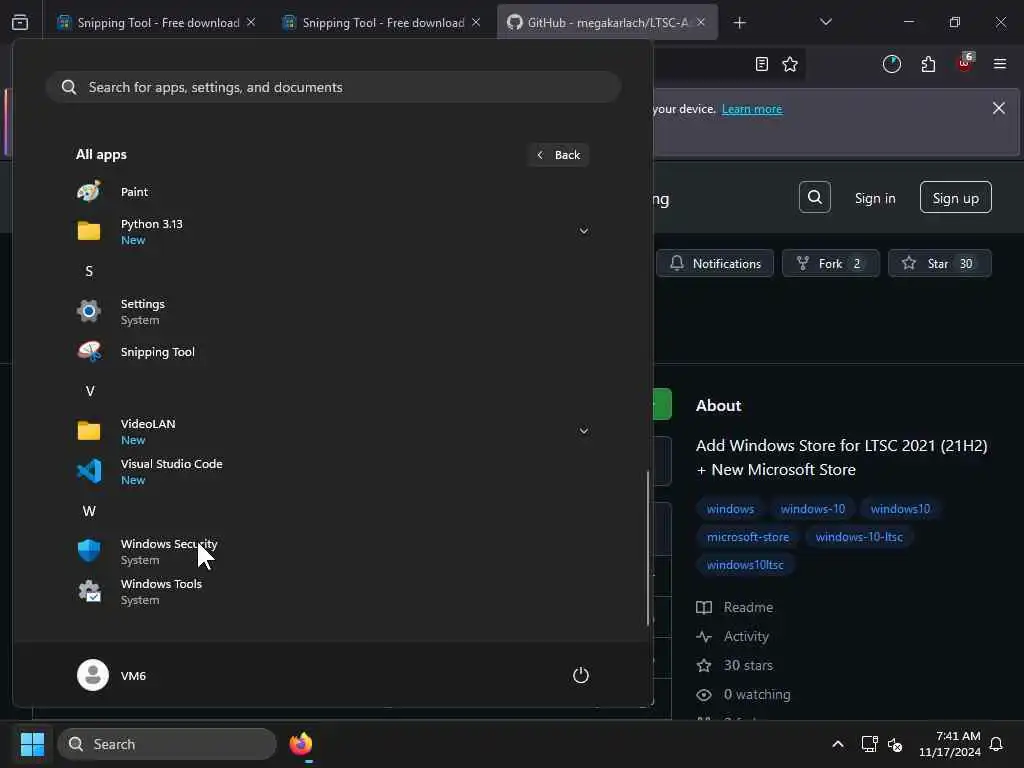Click the circular timer icon in Firefox toolbar
This screenshot has width=1024, height=768.
[892, 64]
